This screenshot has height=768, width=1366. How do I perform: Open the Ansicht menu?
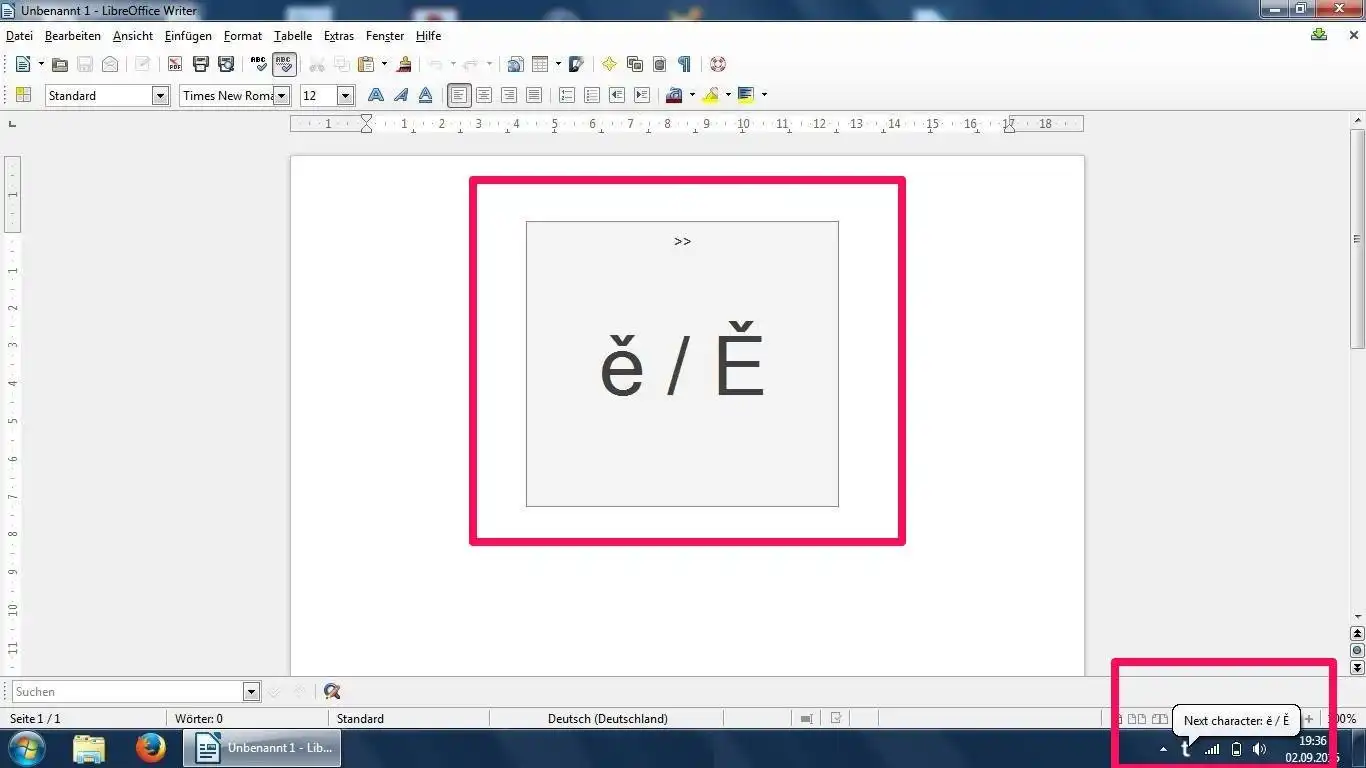pyautogui.click(x=133, y=35)
